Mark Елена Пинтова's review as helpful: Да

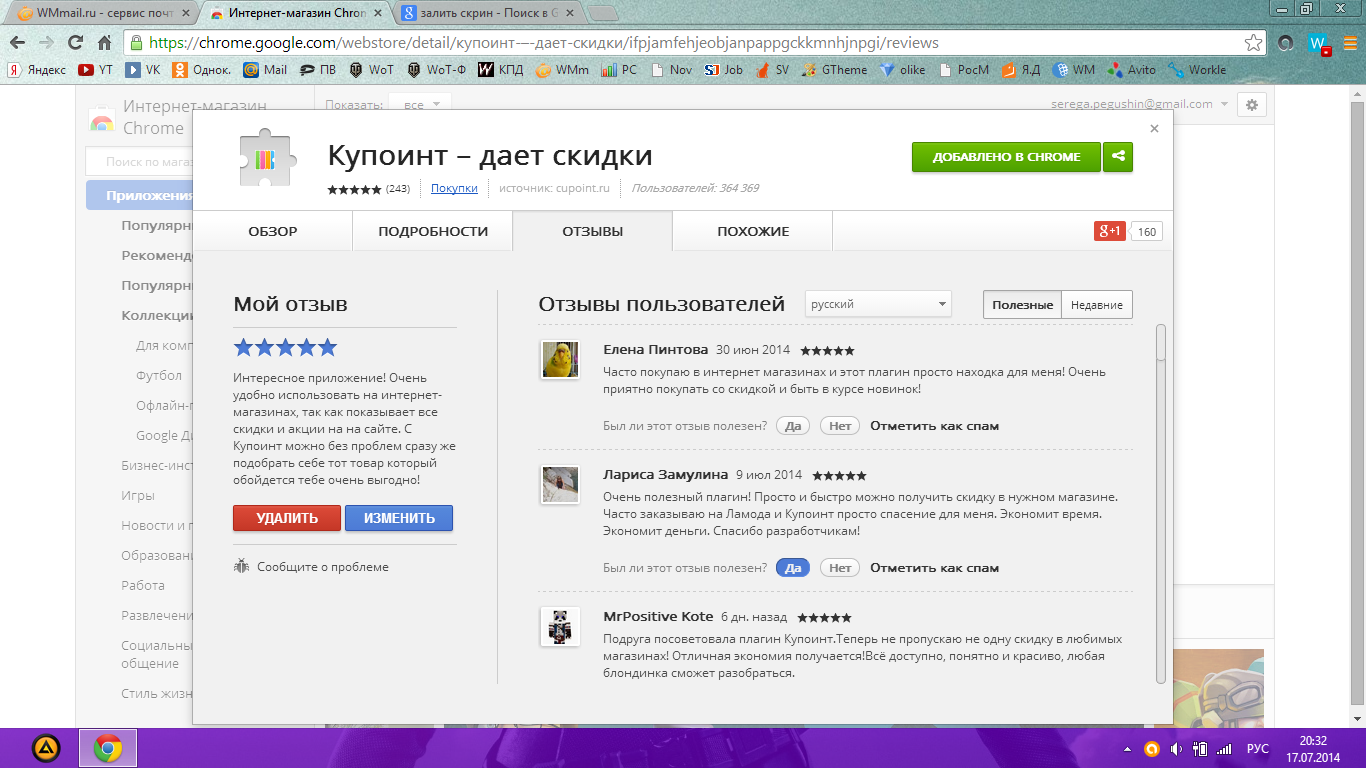(793, 426)
